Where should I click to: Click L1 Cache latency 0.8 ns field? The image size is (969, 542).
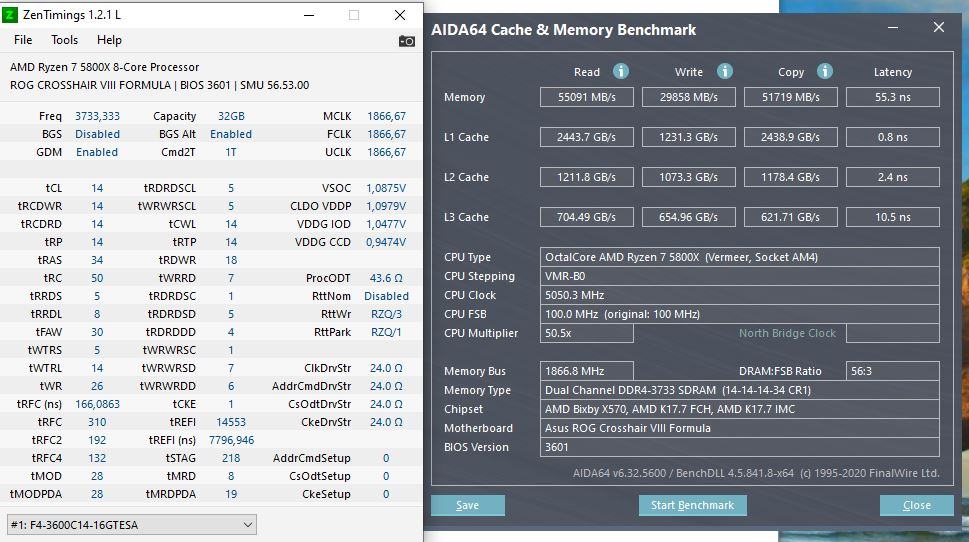tap(892, 137)
